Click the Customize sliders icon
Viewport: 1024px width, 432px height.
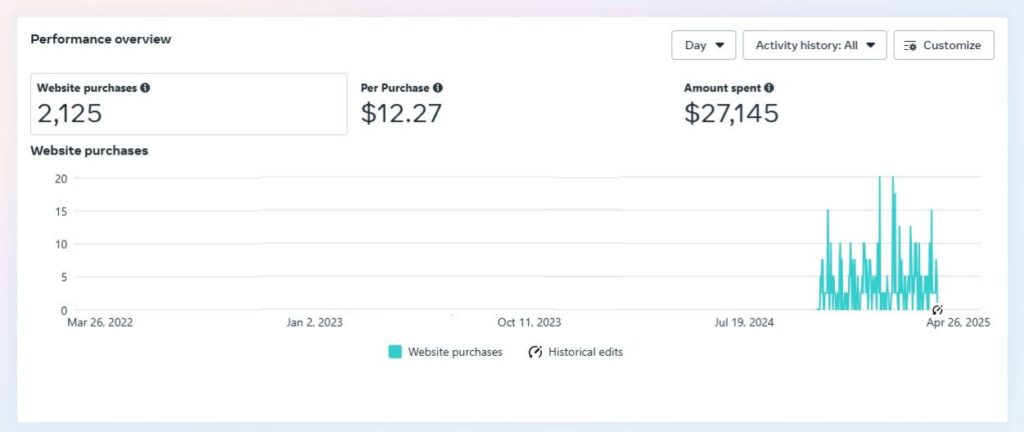[910, 46]
